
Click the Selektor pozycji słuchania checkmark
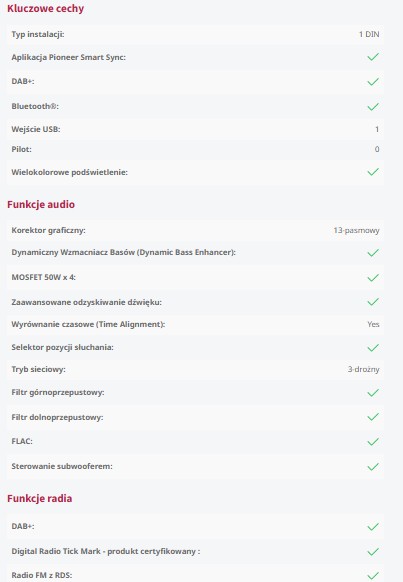click(x=373, y=348)
